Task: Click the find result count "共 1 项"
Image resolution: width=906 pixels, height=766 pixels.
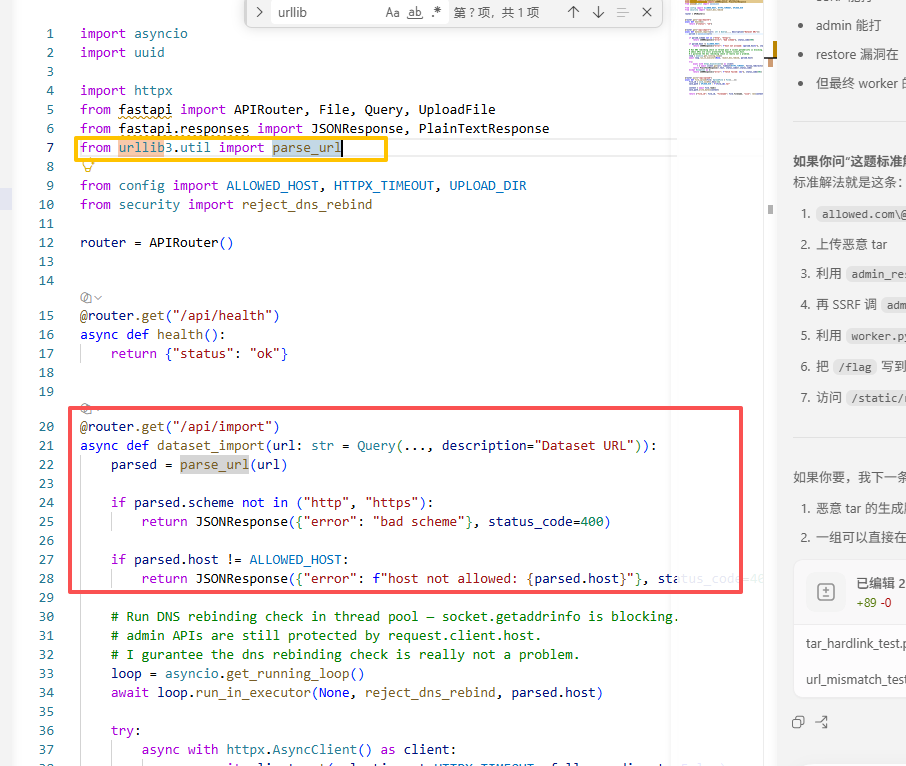Action: click(520, 12)
